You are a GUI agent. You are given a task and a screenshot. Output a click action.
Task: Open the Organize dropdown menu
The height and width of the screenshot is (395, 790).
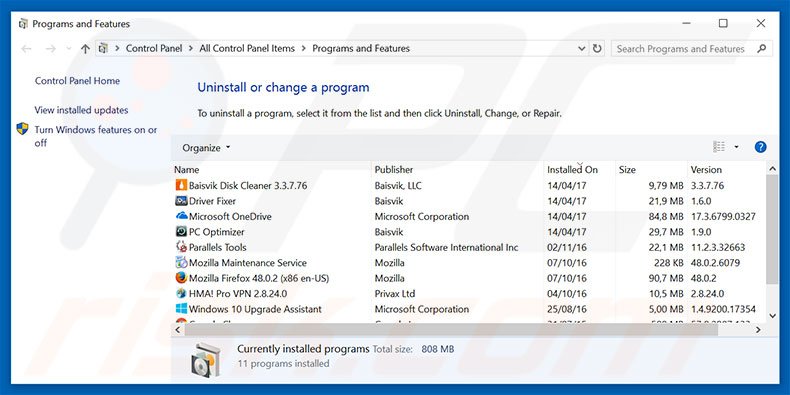(x=206, y=148)
